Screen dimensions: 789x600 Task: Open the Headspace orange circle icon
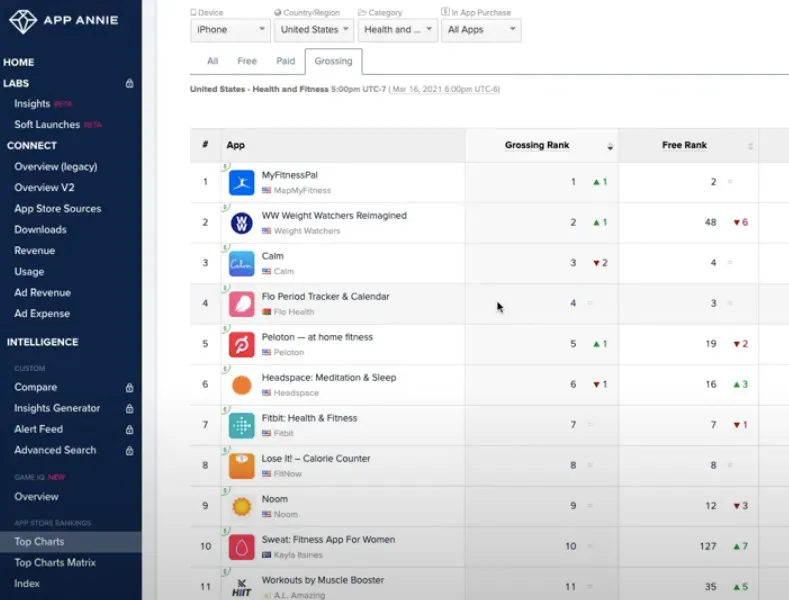(x=242, y=385)
